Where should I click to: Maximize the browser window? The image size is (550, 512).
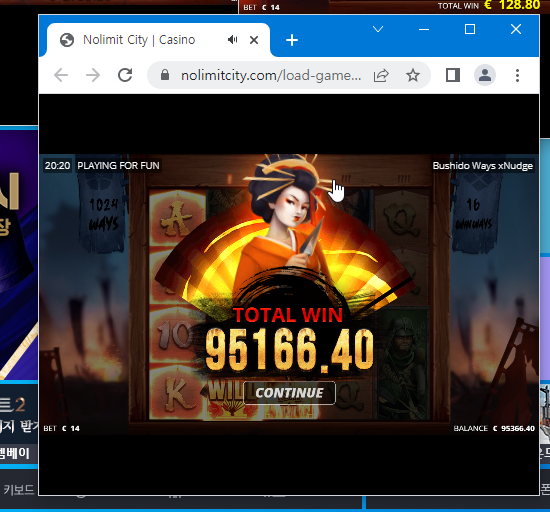tap(470, 29)
